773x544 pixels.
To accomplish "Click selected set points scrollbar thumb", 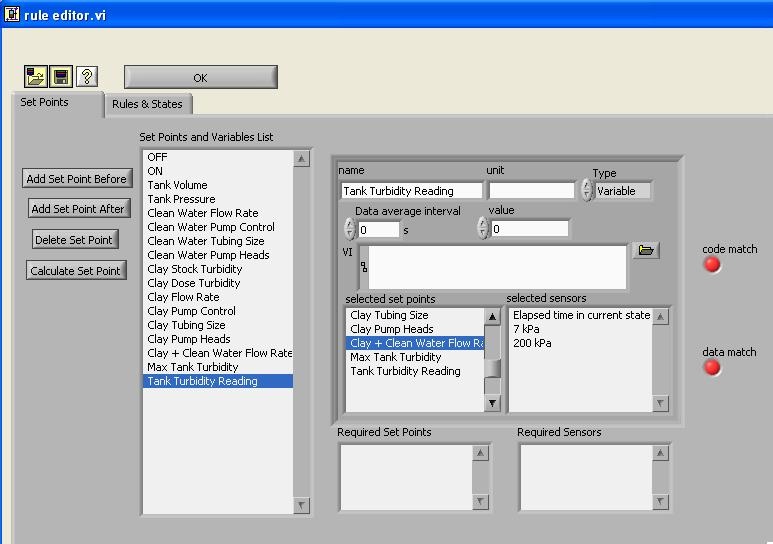I will [x=492, y=368].
